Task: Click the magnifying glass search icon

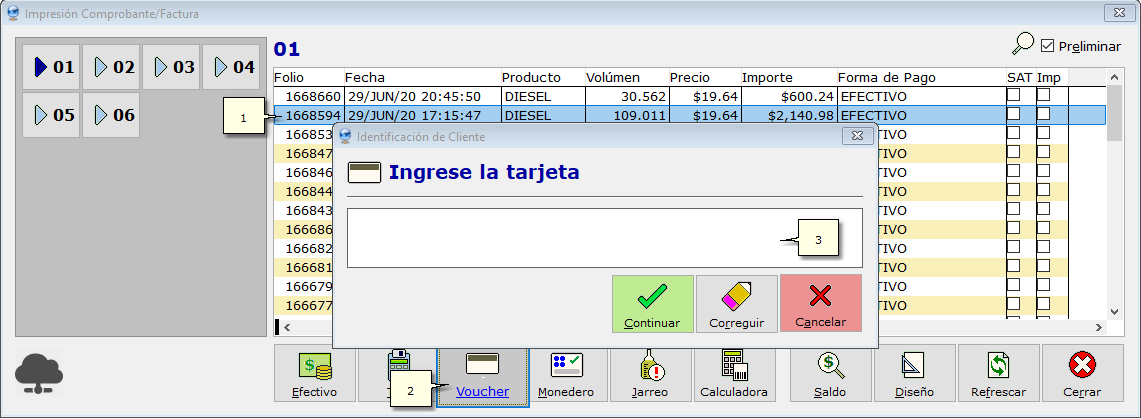Action: [x=1023, y=45]
